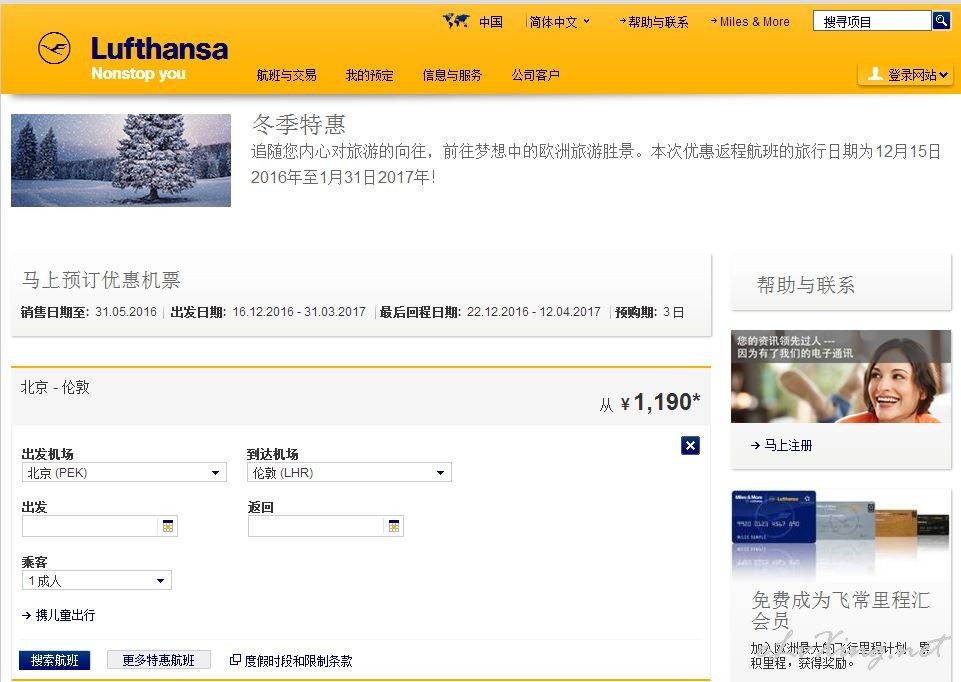Open the 到达机场 伦敦 (LHR) dropdown
Screen dimensions: 961x682
349,472
